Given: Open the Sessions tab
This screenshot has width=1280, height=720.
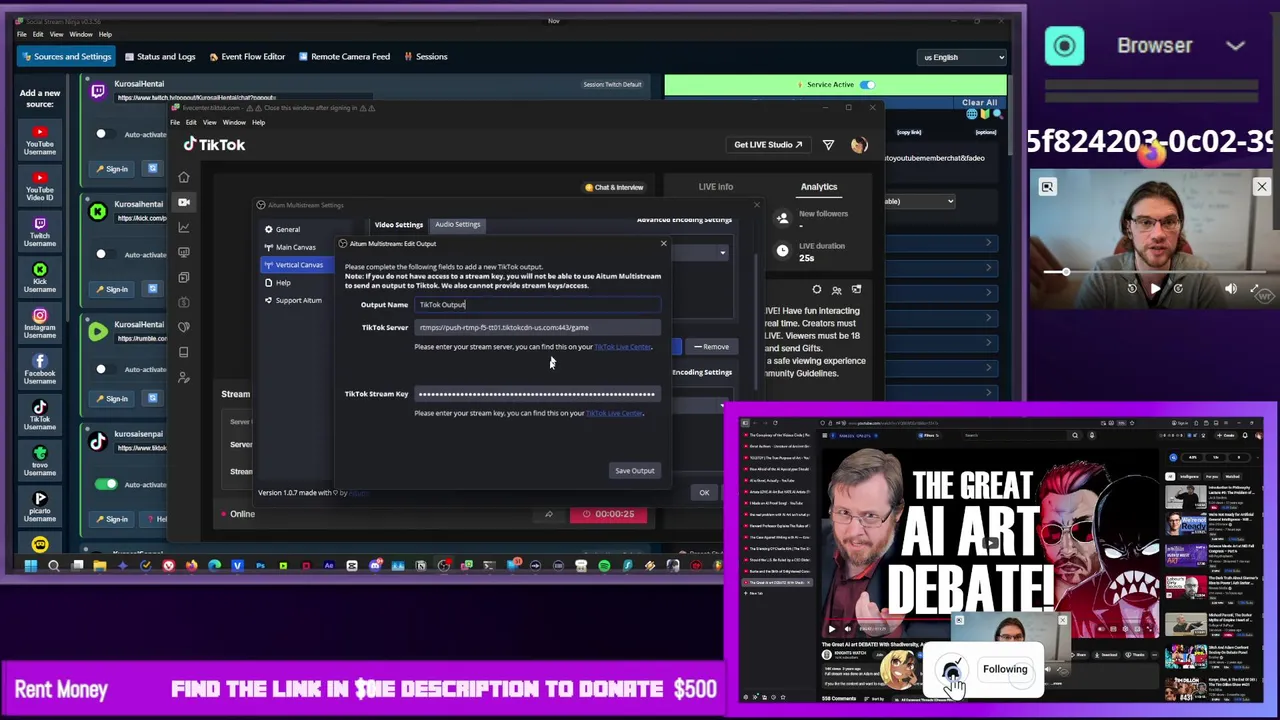Looking at the screenshot, I should coord(426,57).
